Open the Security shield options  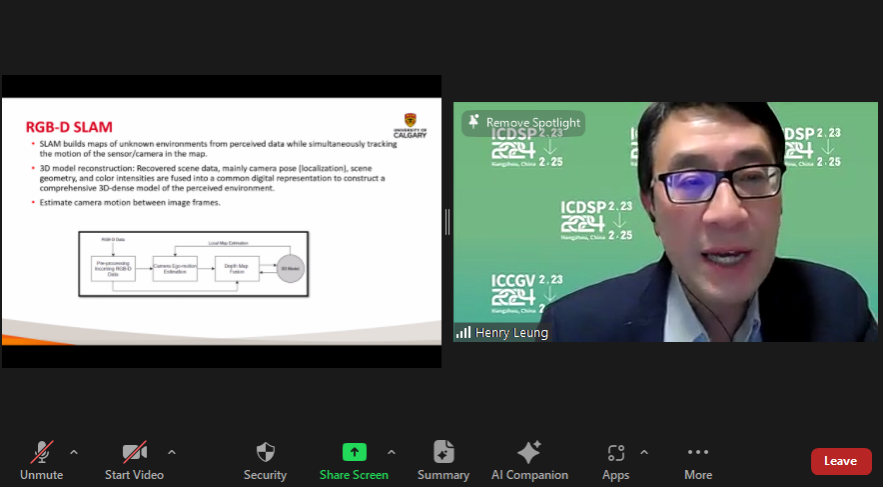(x=265, y=459)
